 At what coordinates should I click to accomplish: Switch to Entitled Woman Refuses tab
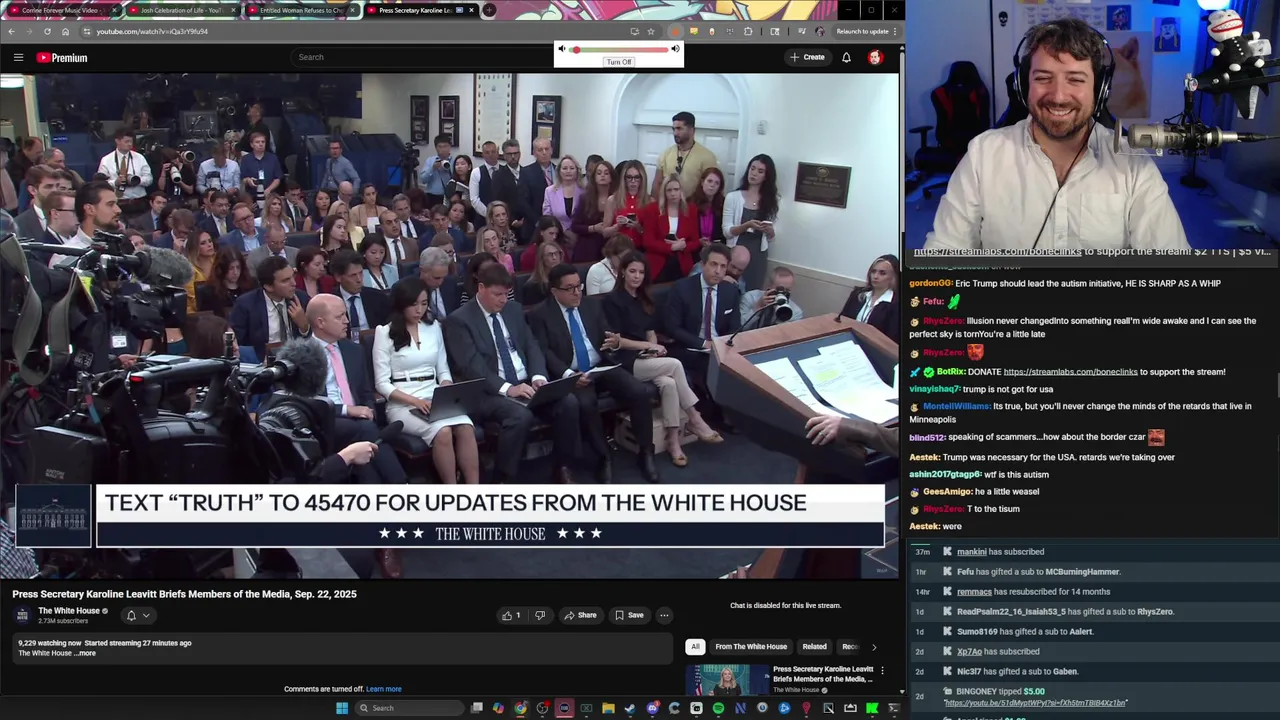tap(301, 10)
